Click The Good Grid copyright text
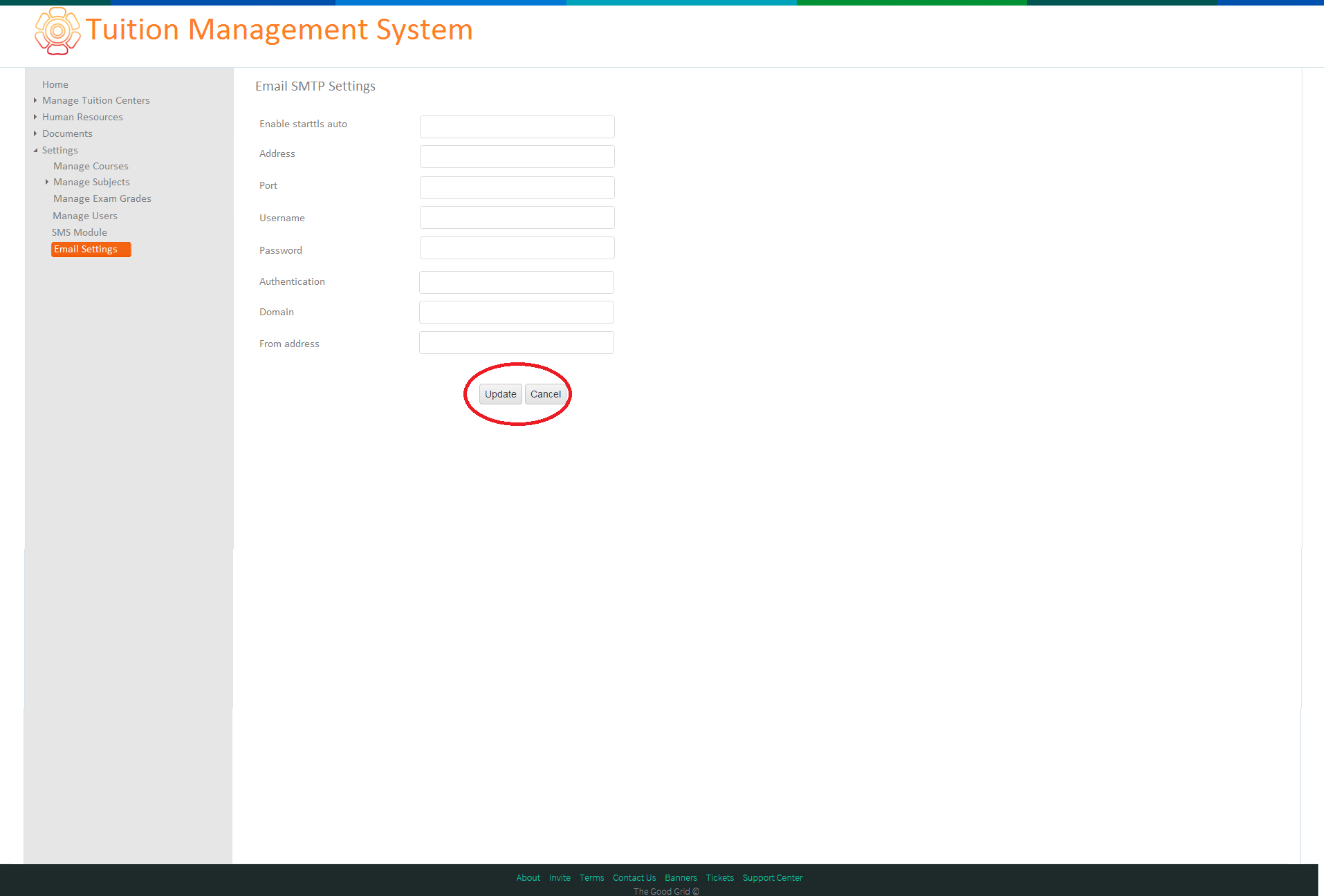Viewport: 1328px width, 896px height. pyautogui.click(x=666, y=891)
